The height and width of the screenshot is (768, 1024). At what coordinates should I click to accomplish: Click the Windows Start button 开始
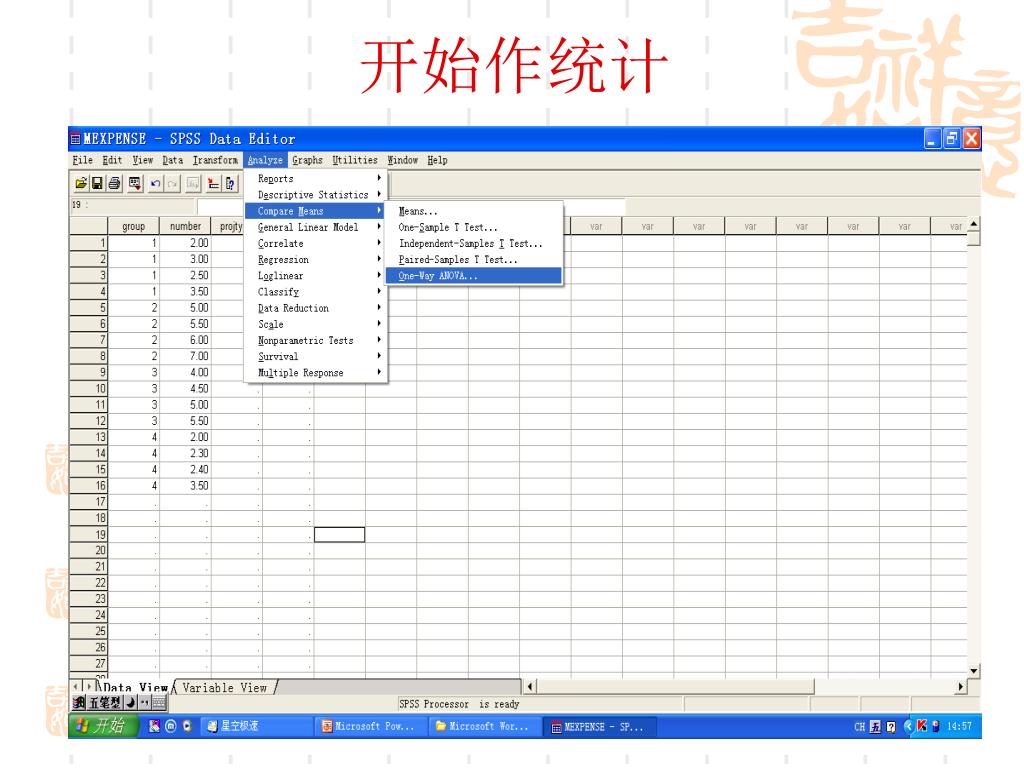103,726
